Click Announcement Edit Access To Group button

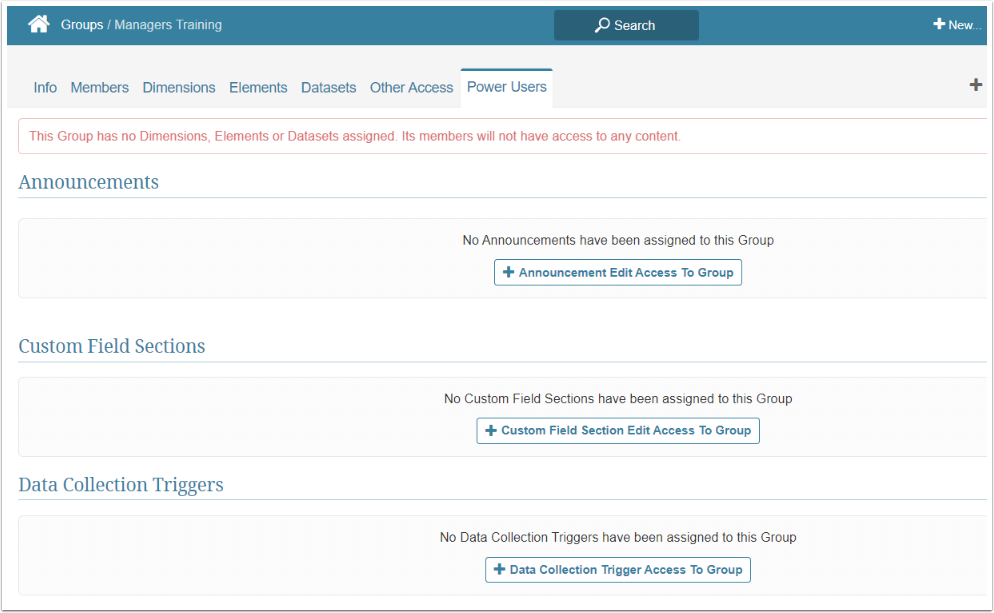618,273
